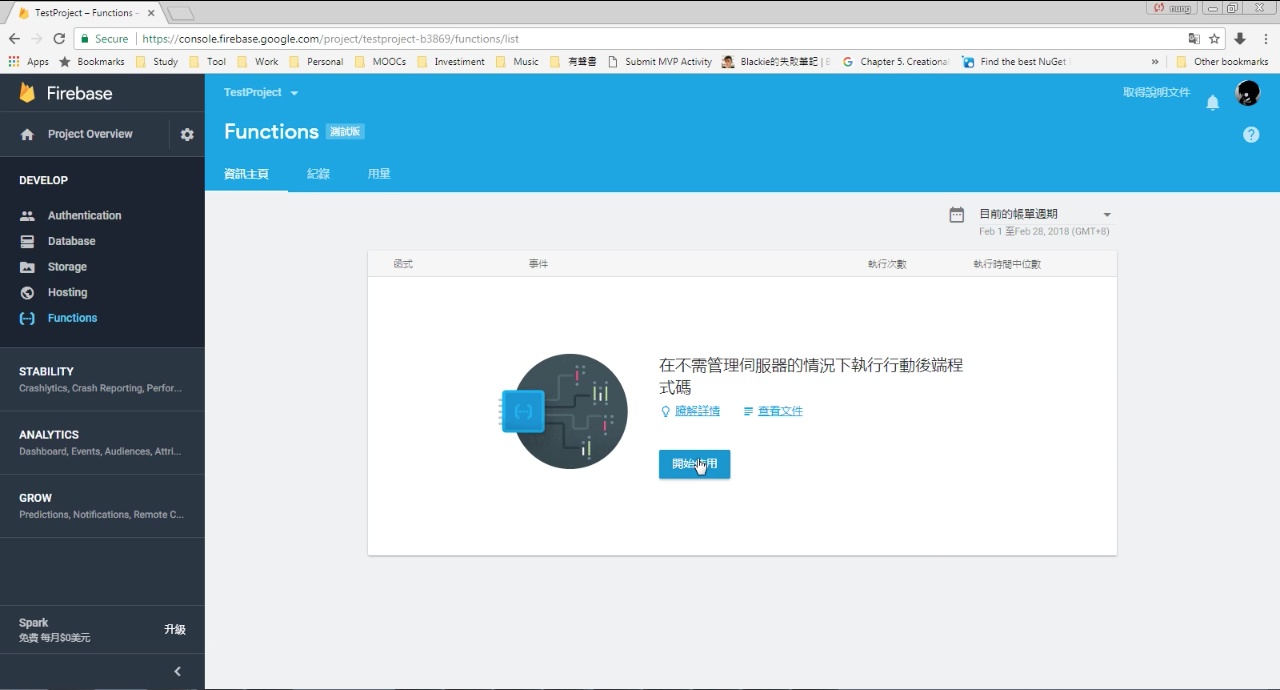Click Project Overview label
Viewport: 1280px width, 690px height.
[x=90, y=134]
